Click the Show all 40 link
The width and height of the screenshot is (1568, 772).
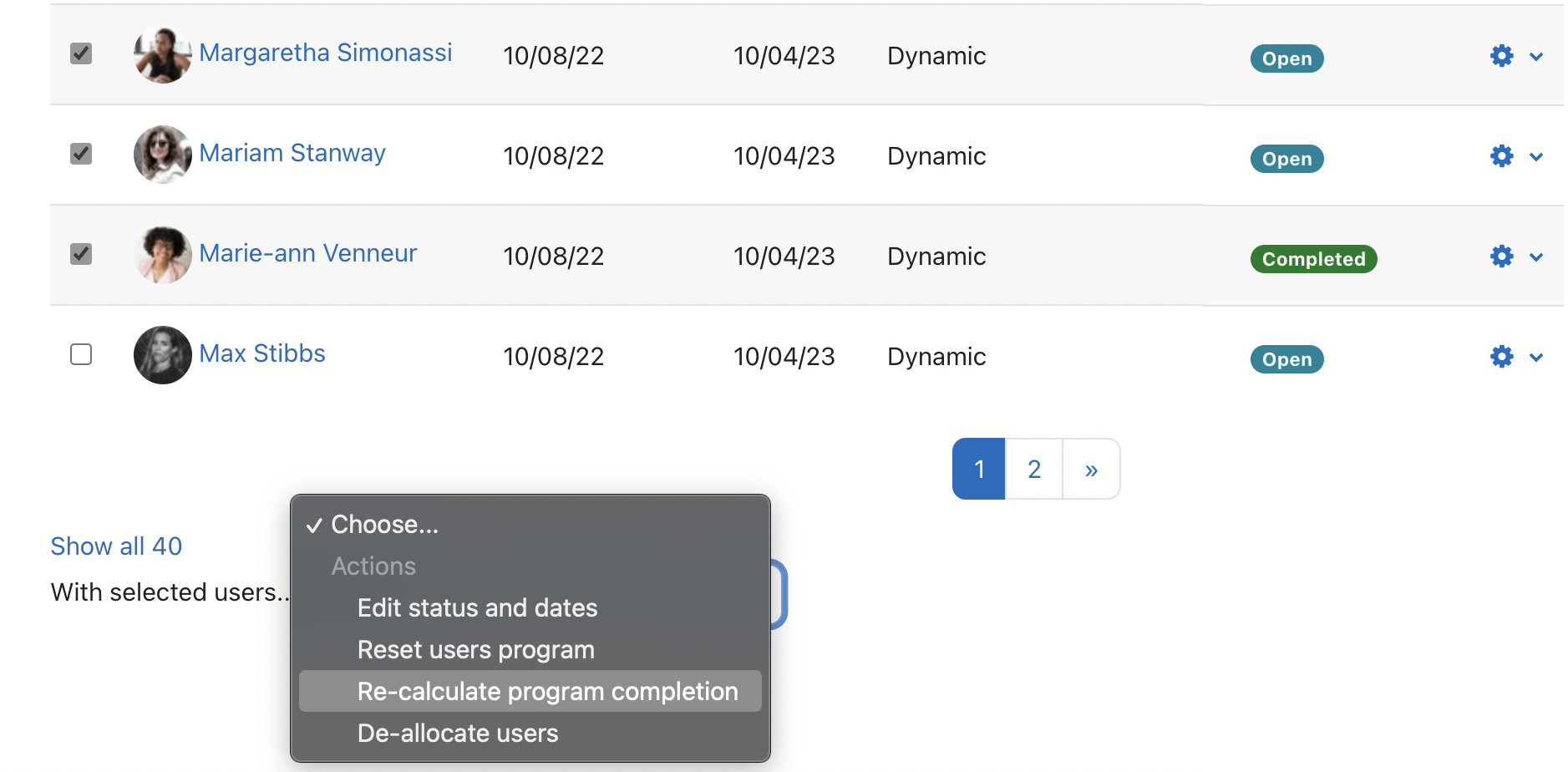[116, 546]
